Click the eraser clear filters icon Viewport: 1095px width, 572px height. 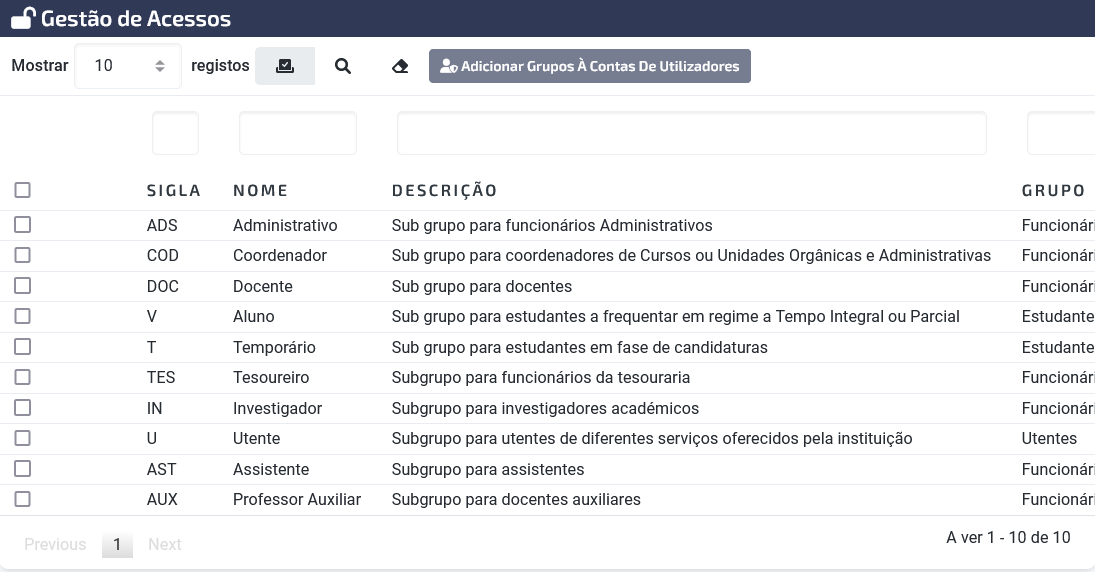click(x=400, y=66)
